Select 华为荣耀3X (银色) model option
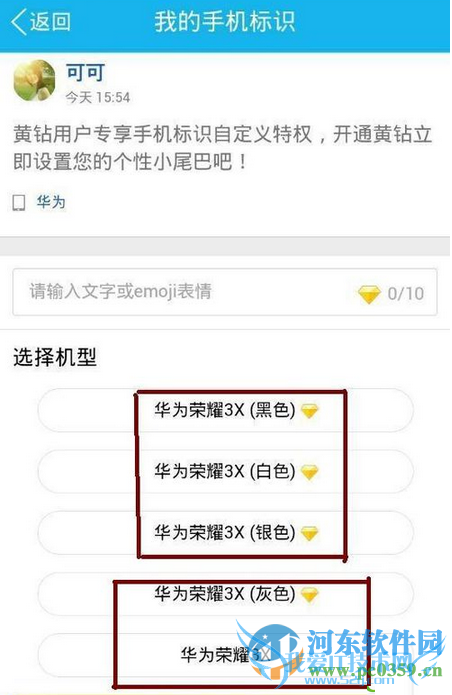 click(226, 533)
